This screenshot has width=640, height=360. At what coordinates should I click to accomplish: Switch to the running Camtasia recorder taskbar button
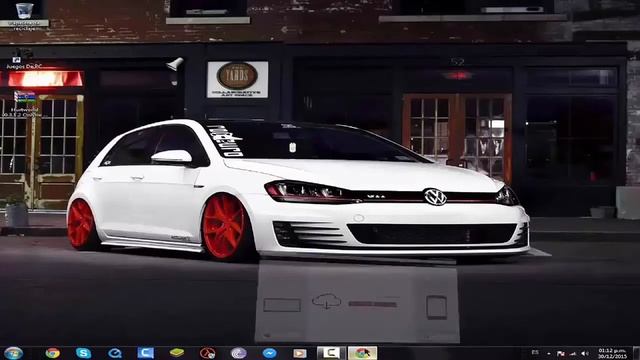pyautogui.click(x=331, y=353)
